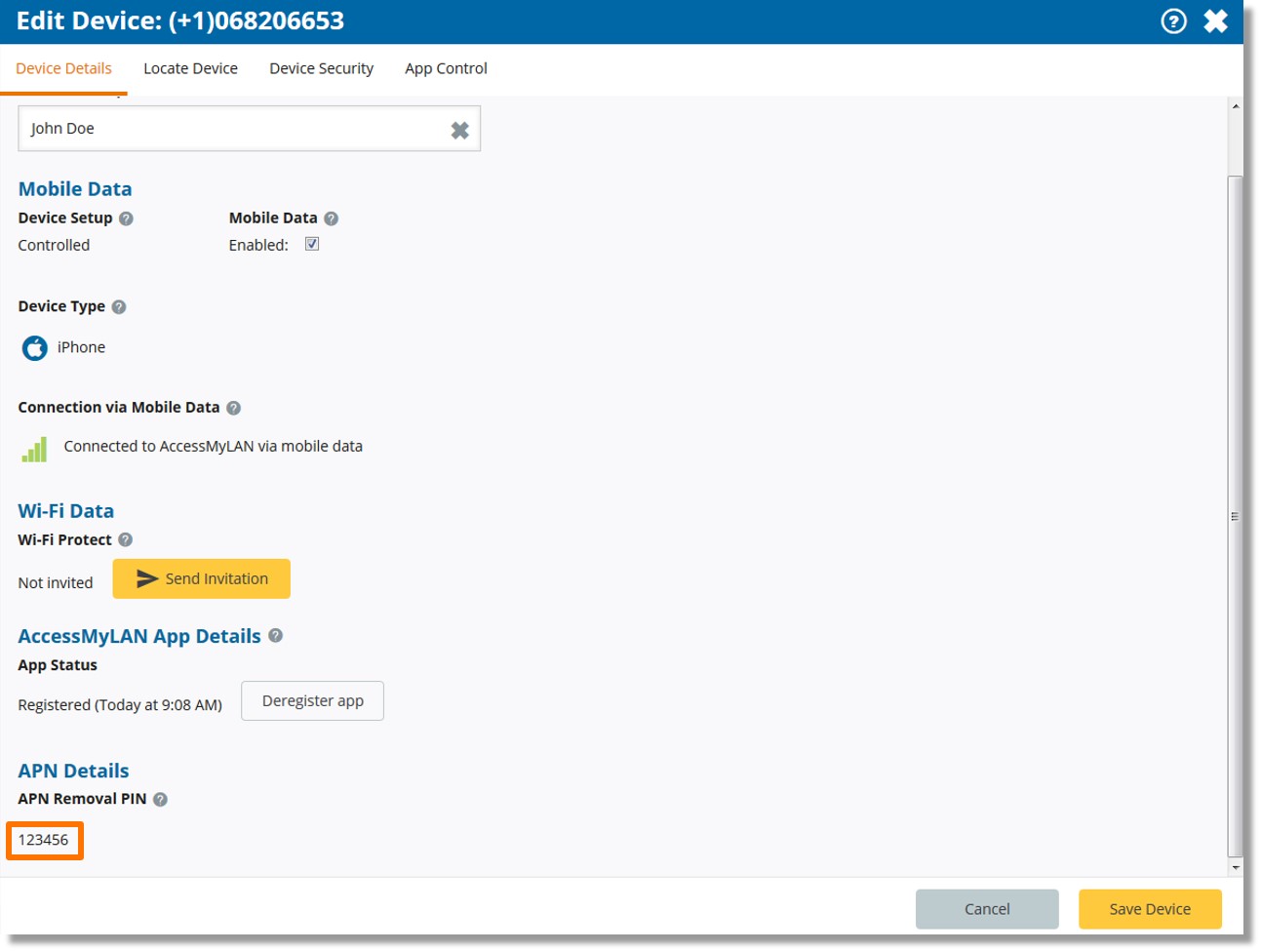Open the help icon in the title bar
Image resolution: width=1261 pixels, height=952 pixels.
tap(1174, 20)
